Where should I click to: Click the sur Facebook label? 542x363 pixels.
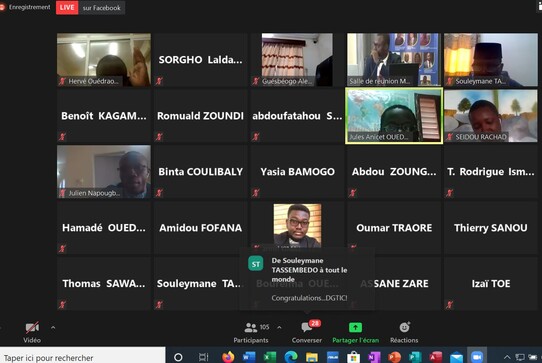[x=102, y=8]
